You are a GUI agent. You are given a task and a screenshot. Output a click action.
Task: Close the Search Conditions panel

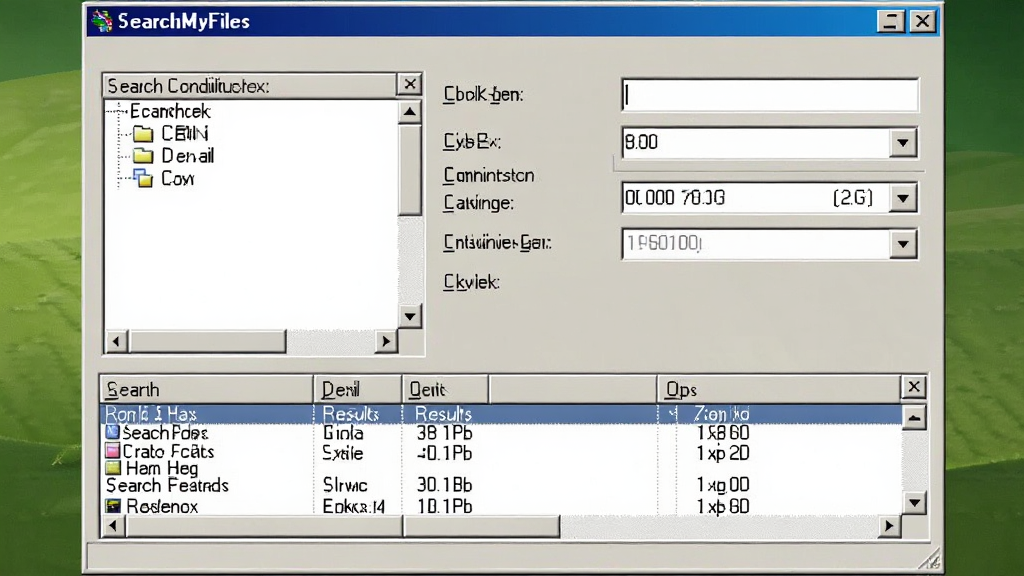tap(409, 84)
